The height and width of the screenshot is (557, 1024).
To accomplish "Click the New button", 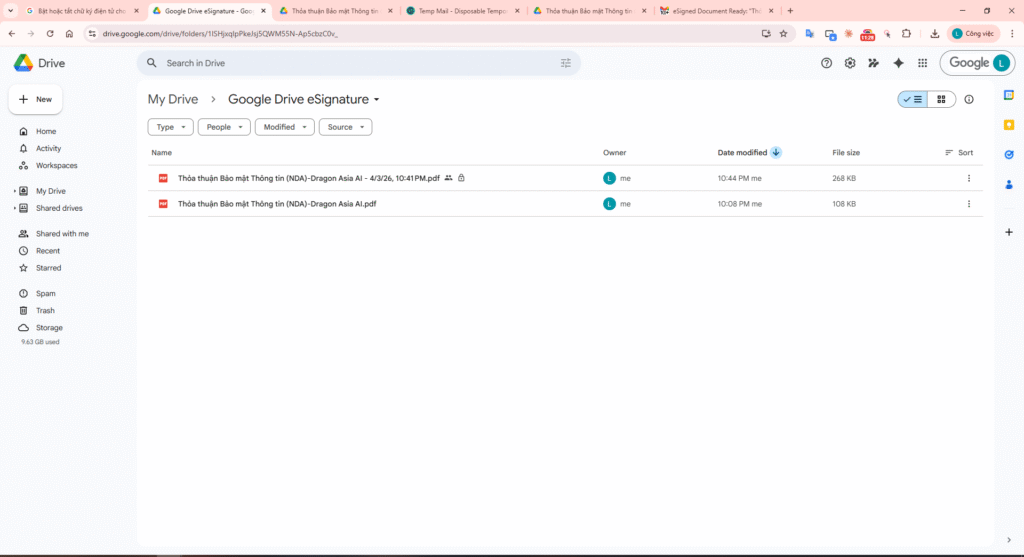I will click(x=36, y=100).
